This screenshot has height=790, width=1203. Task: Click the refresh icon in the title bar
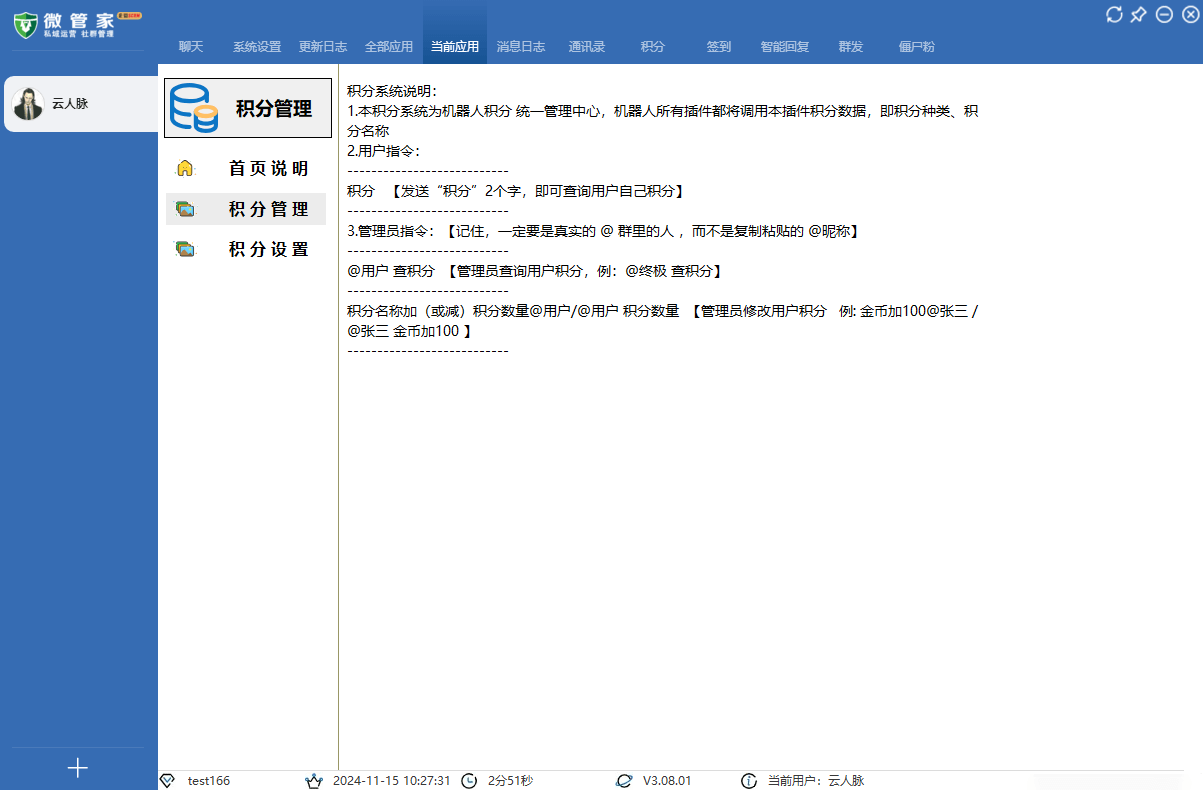[x=1113, y=14]
